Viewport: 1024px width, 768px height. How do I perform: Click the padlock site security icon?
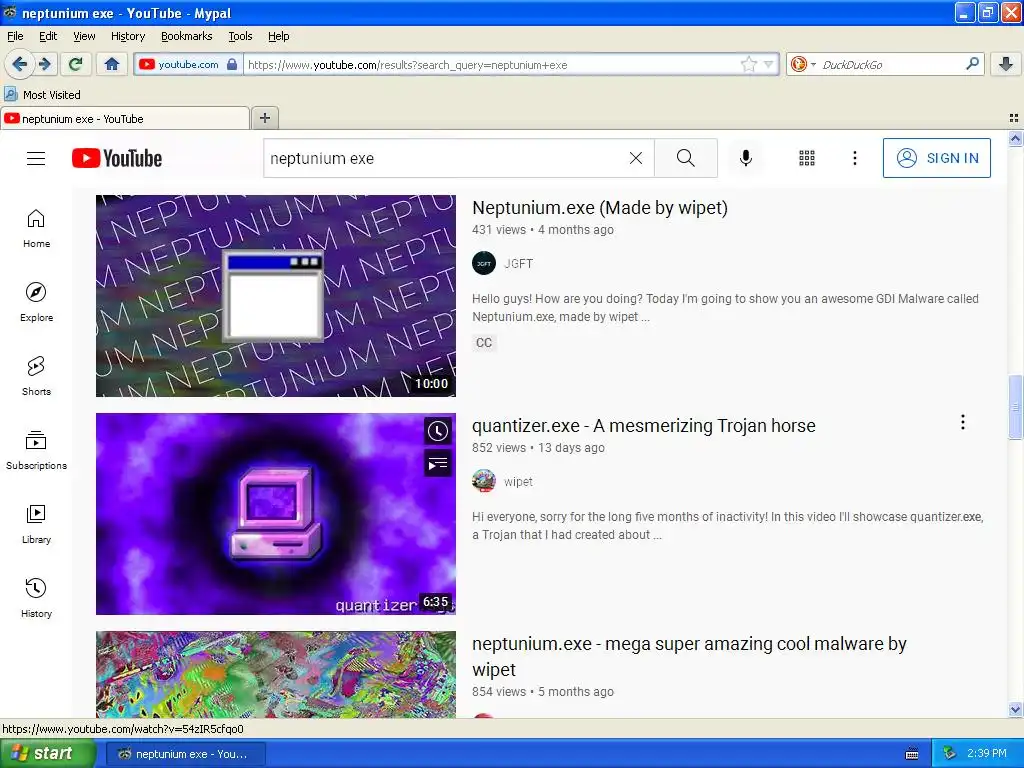pyautogui.click(x=232, y=64)
